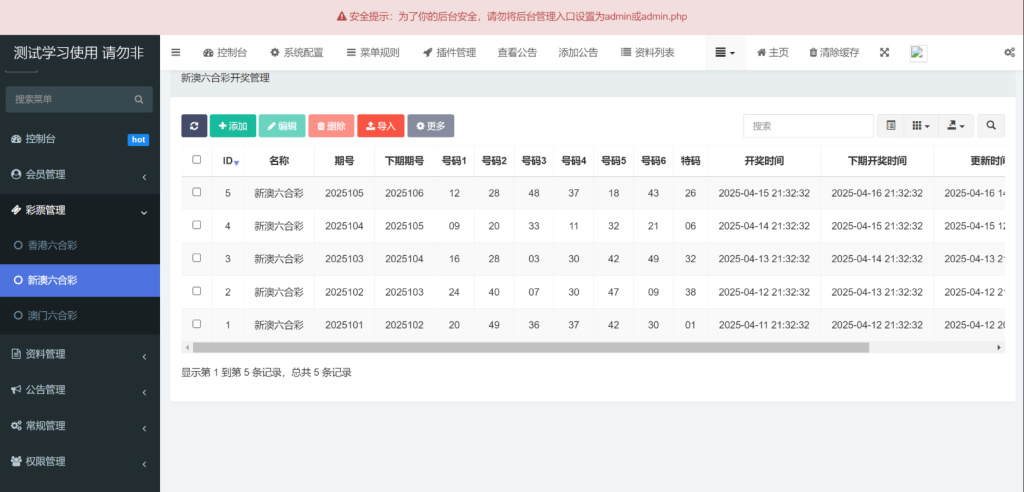This screenshot has height=492, width=1024.
Task: Click the 2025-04-11 21:32:32 draw time cell
Action: pyautogui.click(x=764, y=325)
